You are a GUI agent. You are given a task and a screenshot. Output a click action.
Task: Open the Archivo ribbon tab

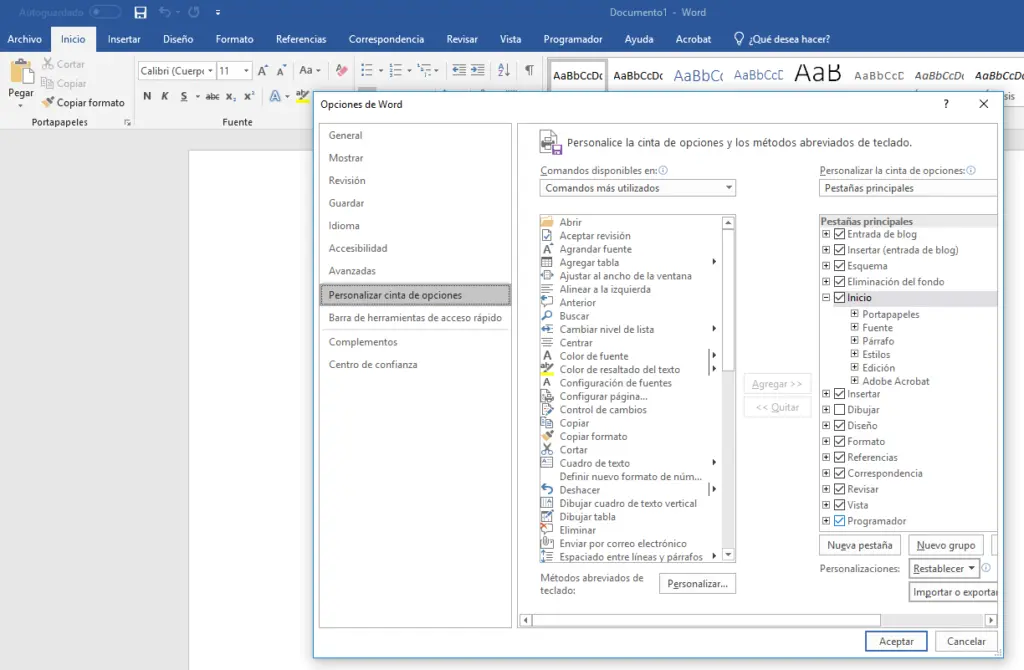tap(24, 39)
